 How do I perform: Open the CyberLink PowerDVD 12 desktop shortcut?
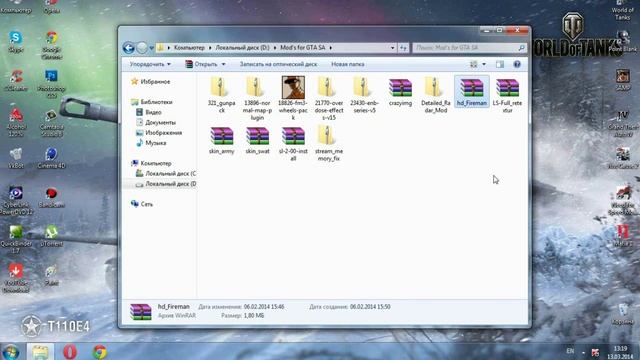coord(16,201)
